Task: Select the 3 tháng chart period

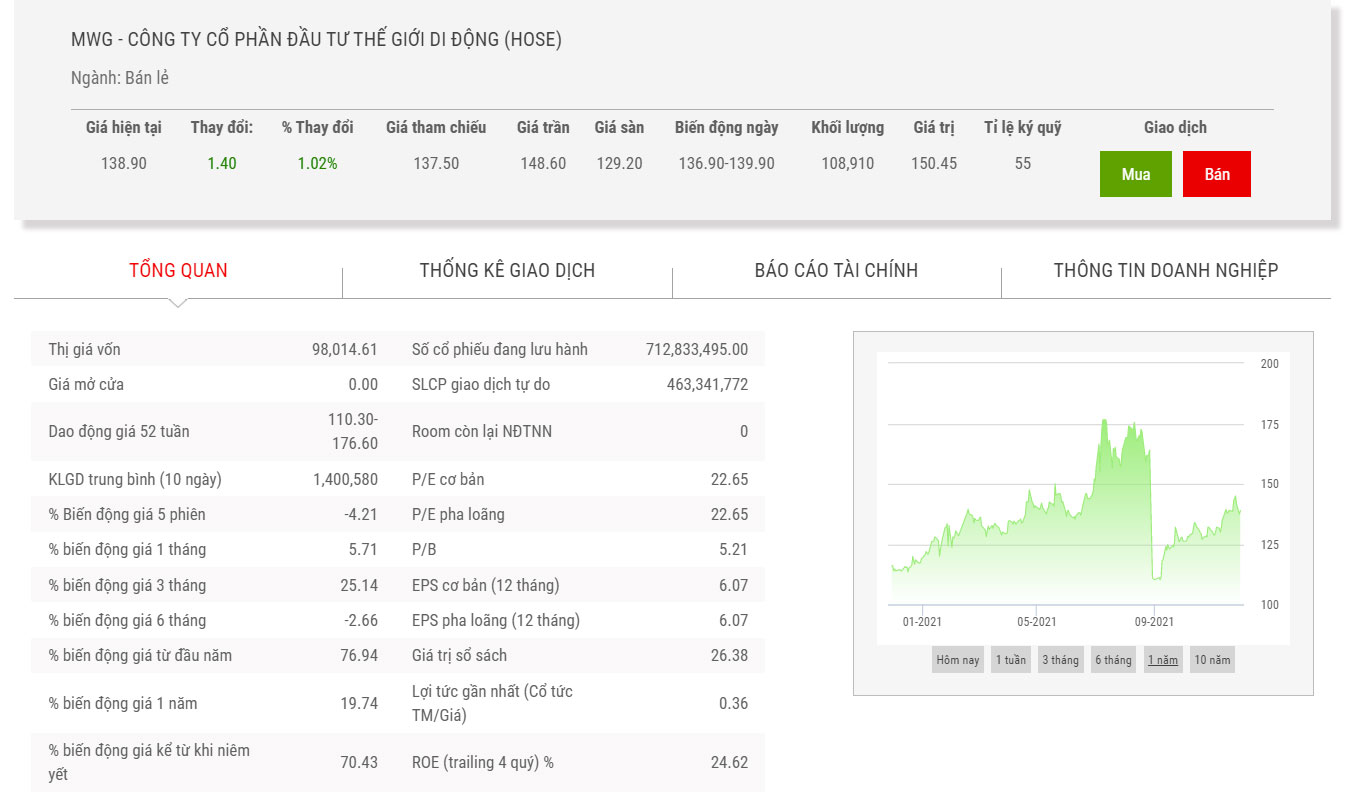Action: point(1060,660)
